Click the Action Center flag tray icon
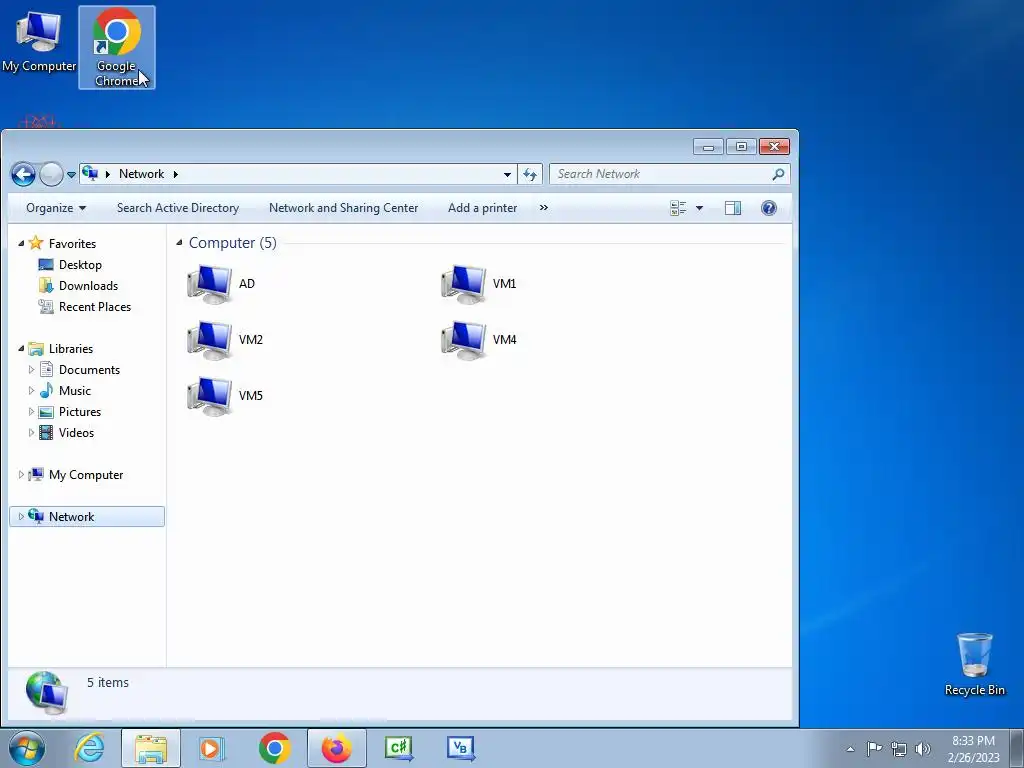Screen dimensions: 1024x768 pyautogui.click(x=874, y=748)
